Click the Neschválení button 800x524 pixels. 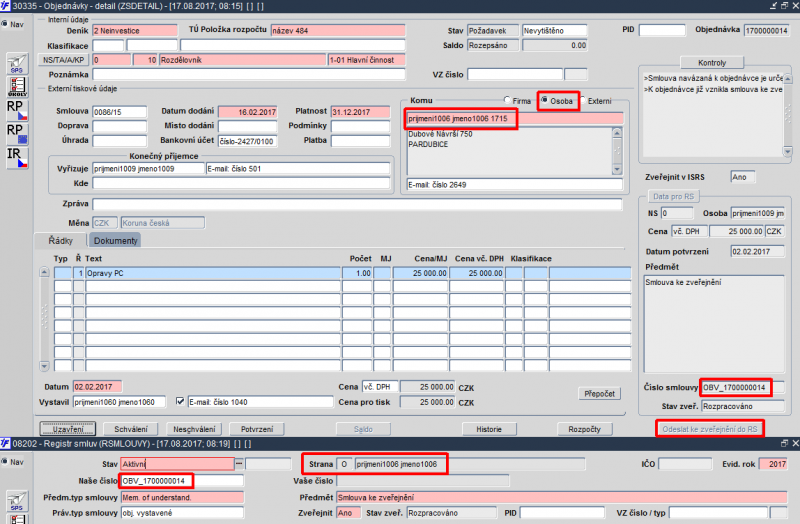194,429
